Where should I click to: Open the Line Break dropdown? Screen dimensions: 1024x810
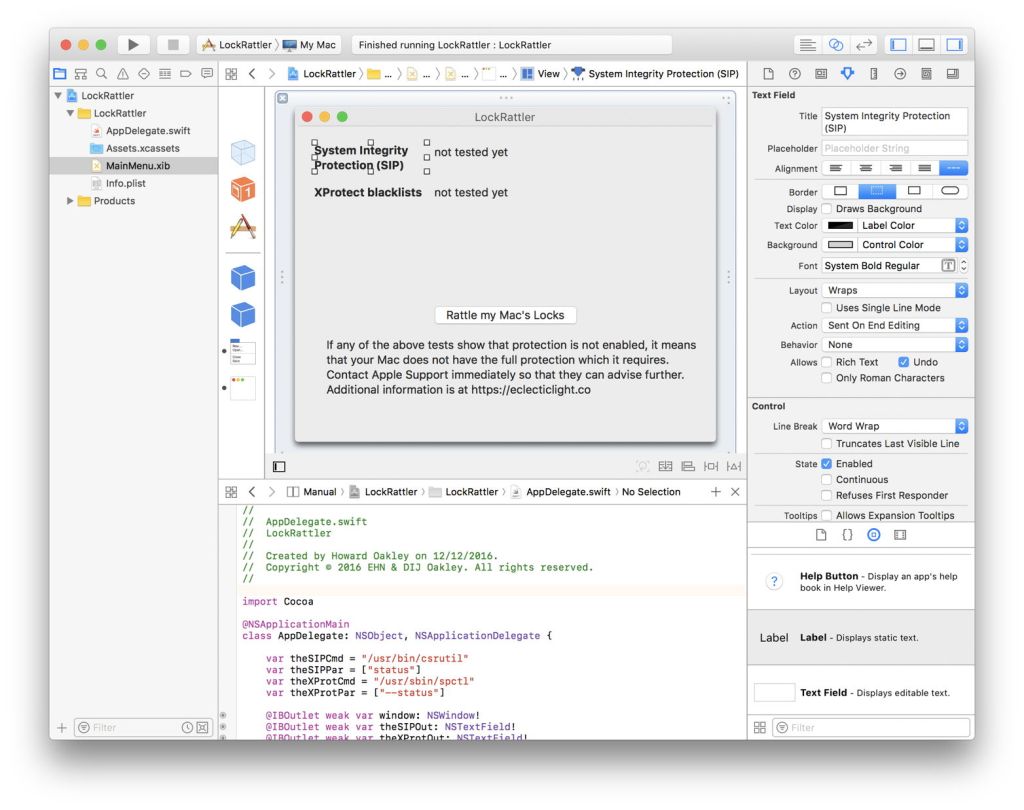pyautogui.click(x=895, y=426)
